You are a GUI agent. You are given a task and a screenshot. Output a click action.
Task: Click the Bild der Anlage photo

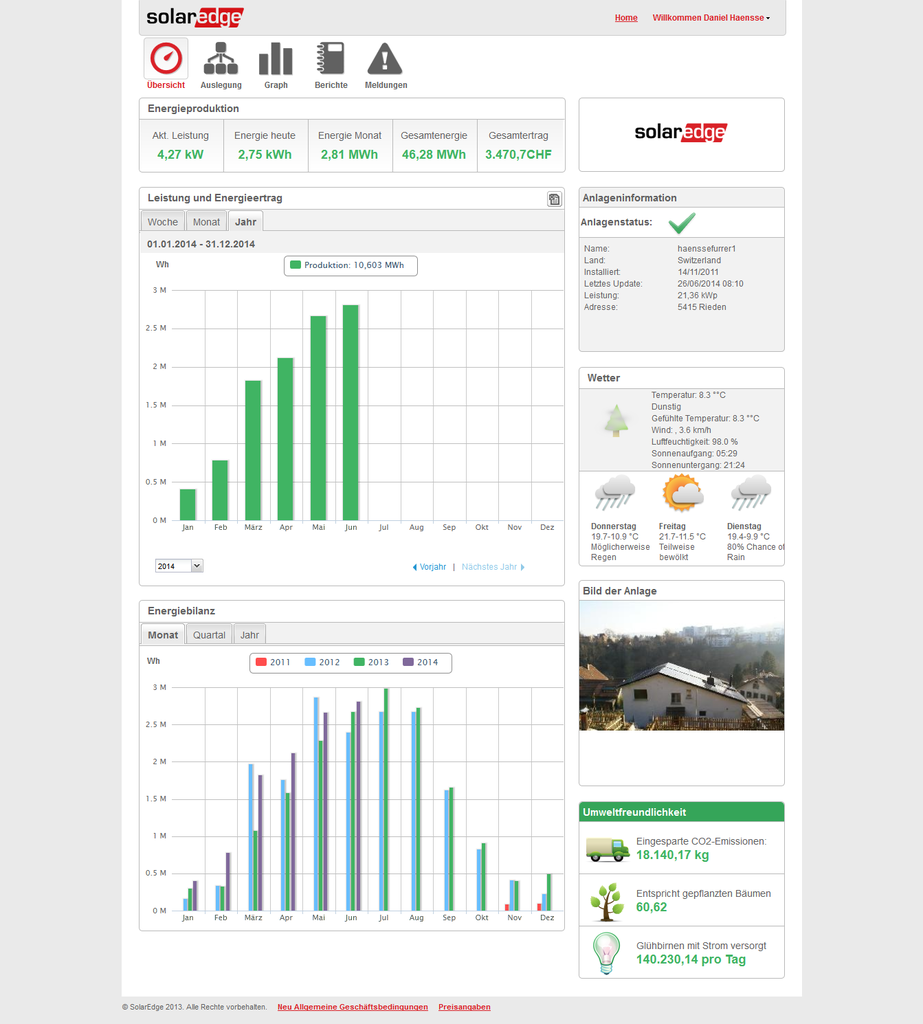(681, 665)
